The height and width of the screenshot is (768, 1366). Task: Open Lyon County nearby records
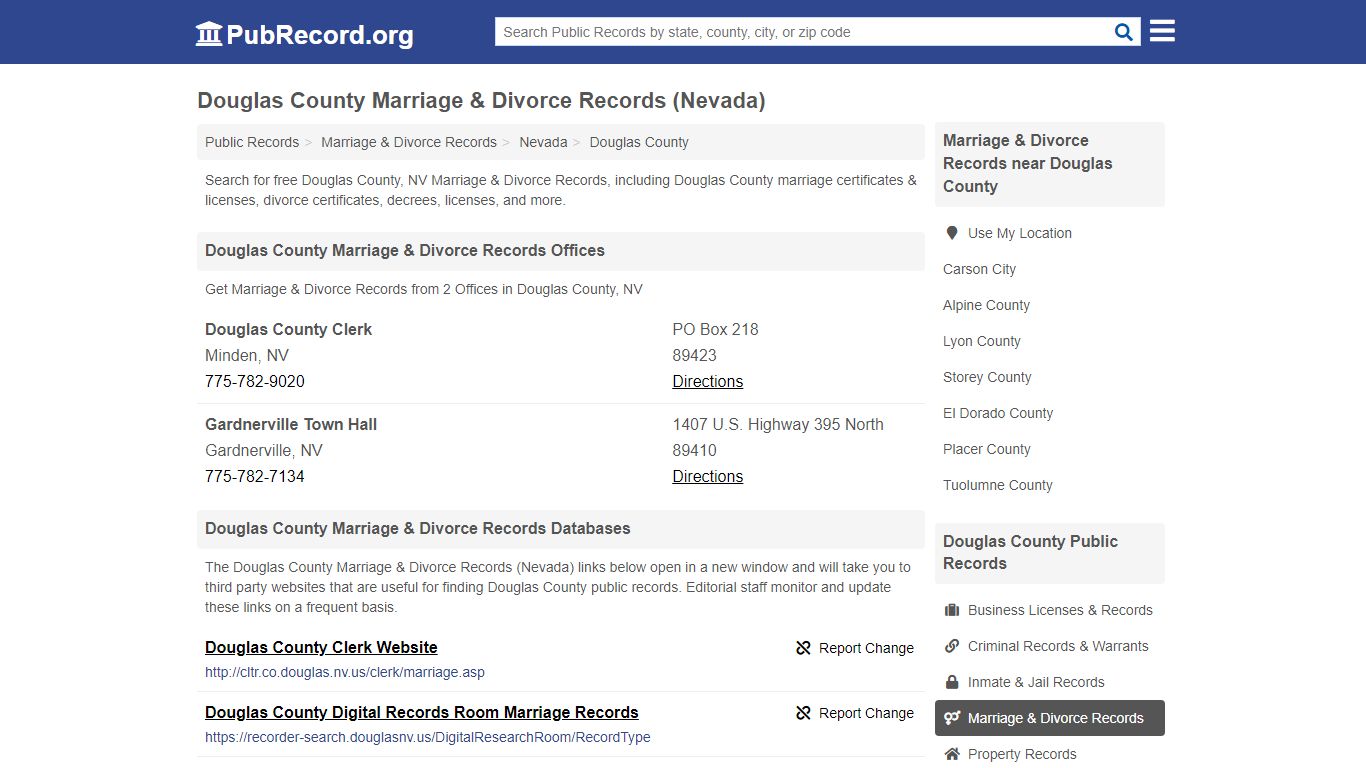pos(982,341)
